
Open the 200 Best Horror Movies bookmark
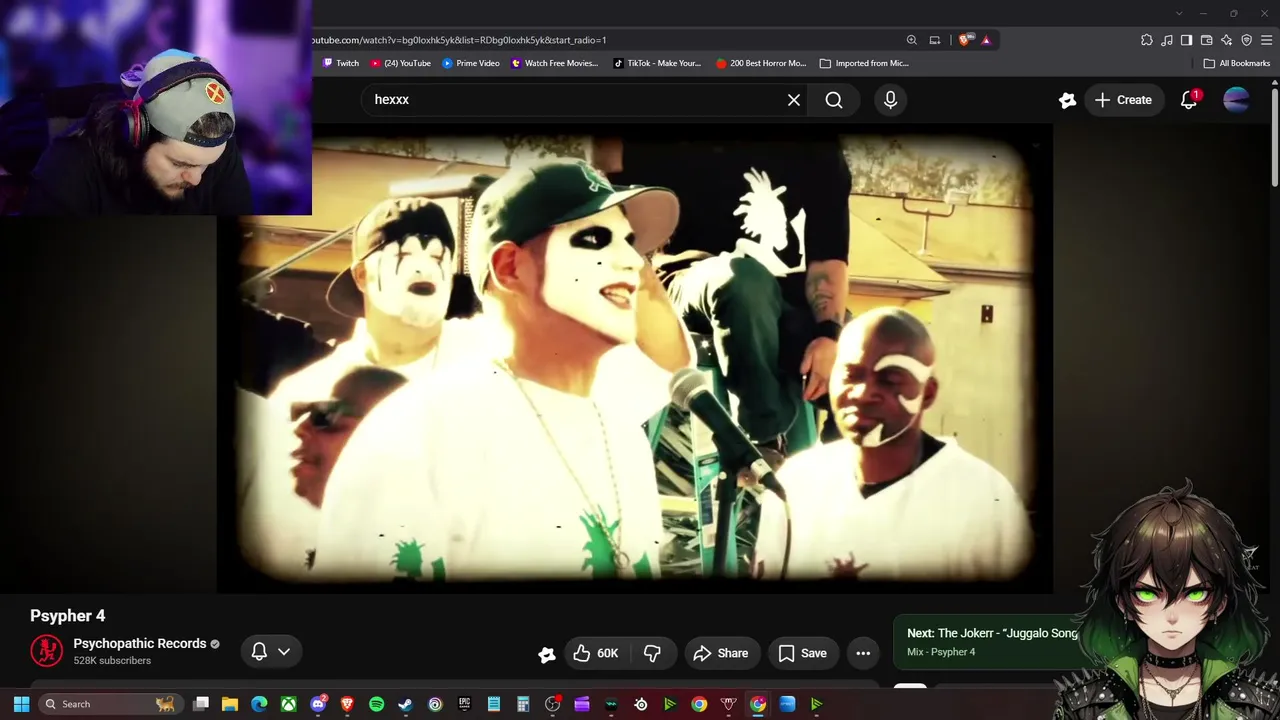point(761,63)
